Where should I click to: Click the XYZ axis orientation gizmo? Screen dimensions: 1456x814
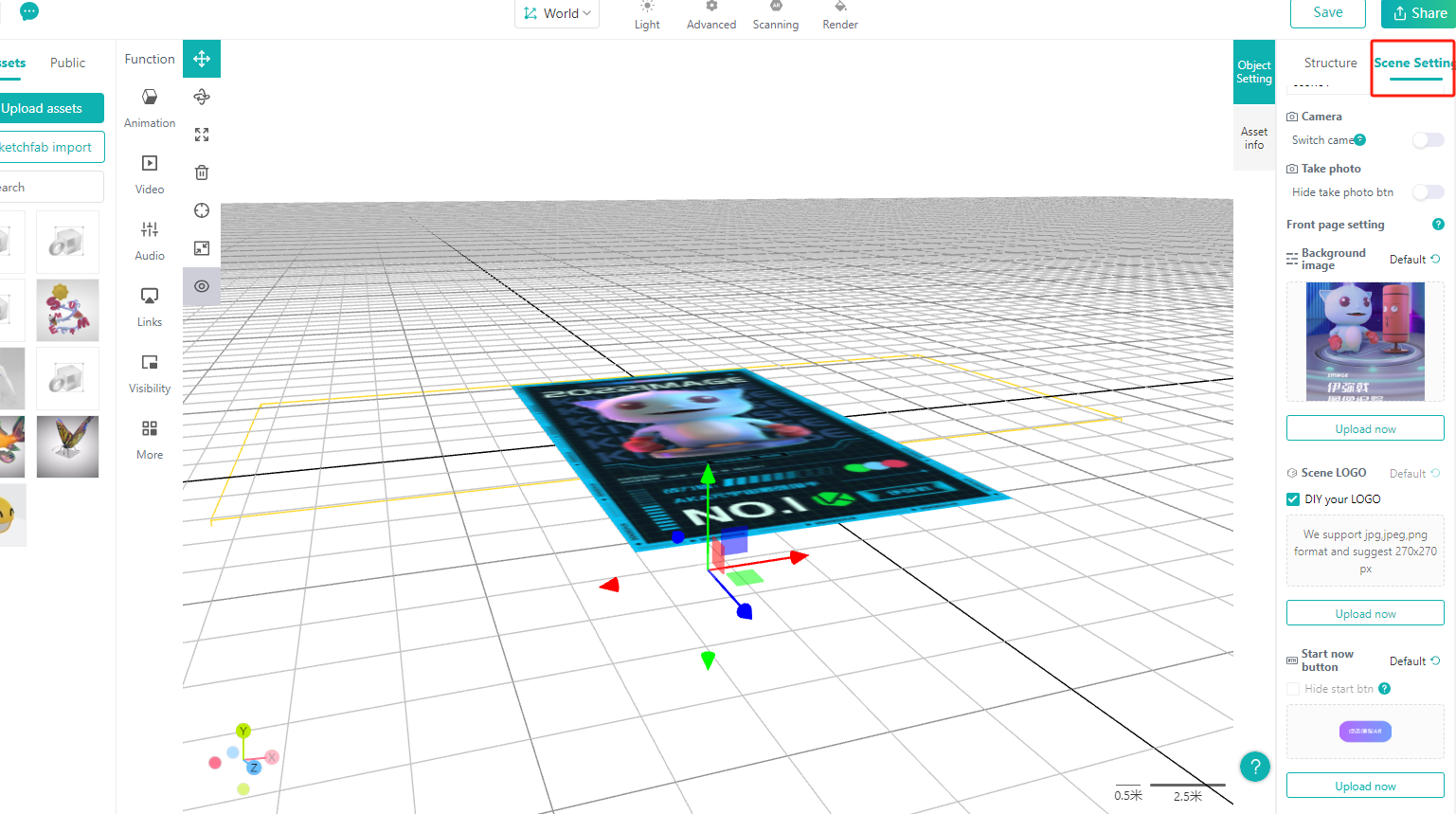tap(243, 759)
